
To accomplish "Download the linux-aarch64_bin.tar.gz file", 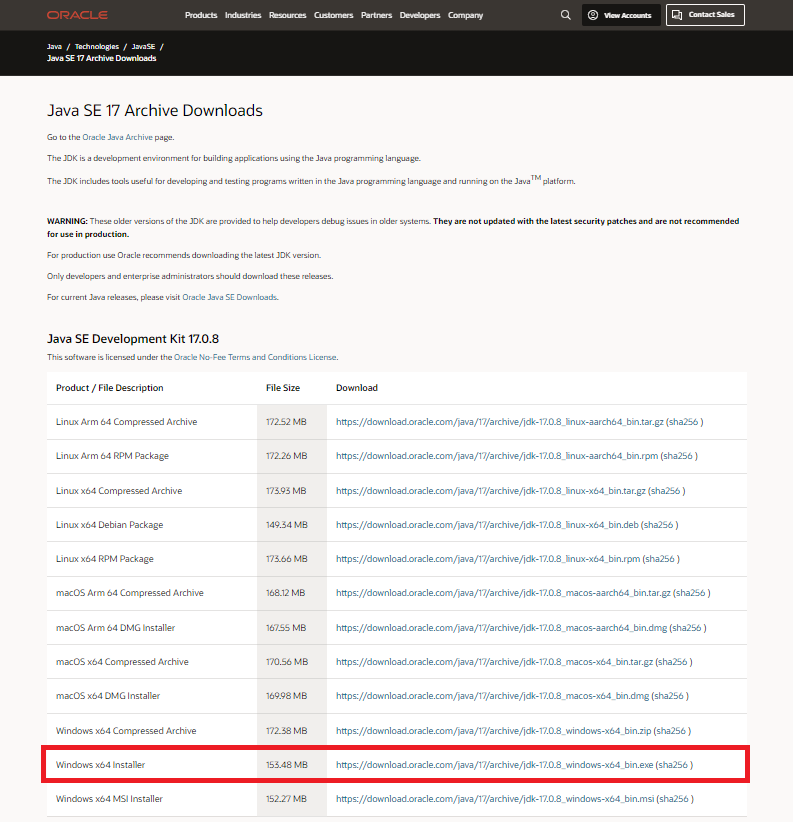I will 499,422.
